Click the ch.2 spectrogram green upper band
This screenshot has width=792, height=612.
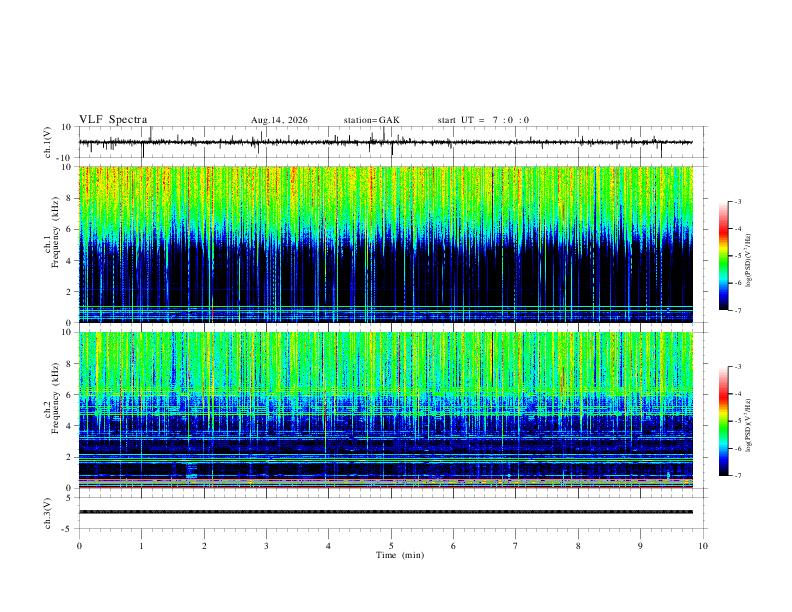point(385,362)
